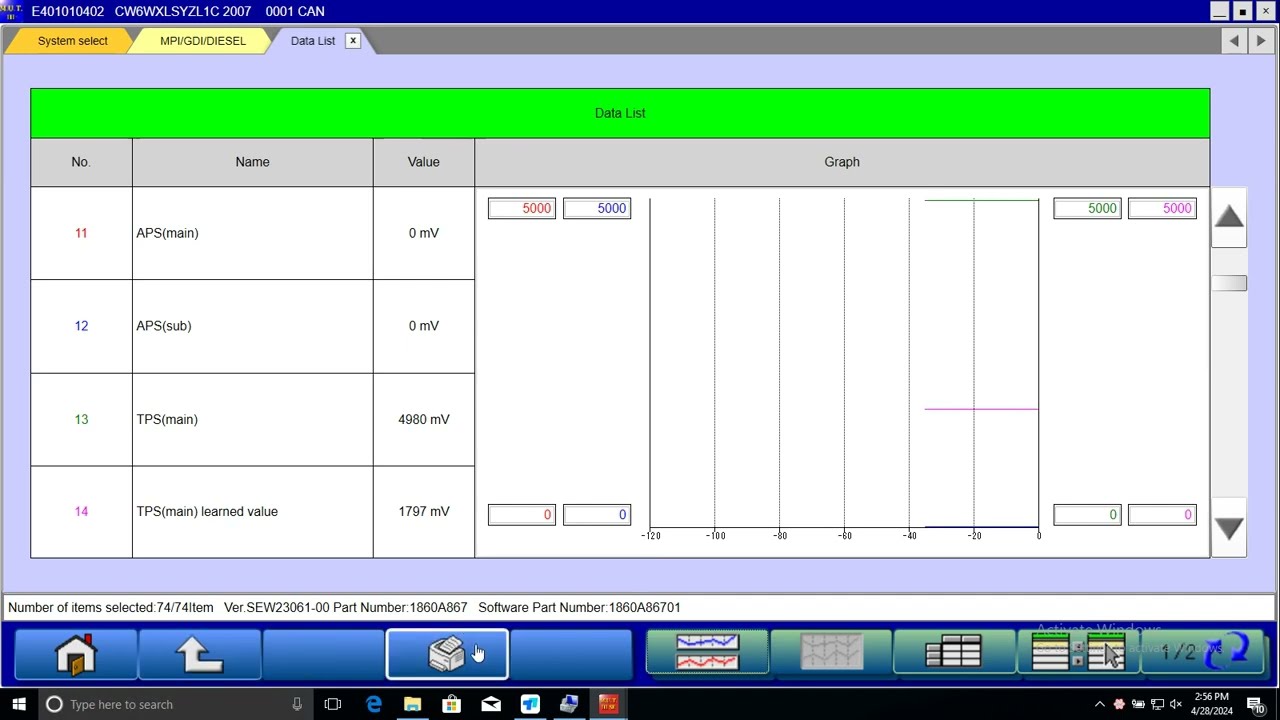
Task: Click the 4980 mV value cell
Action: (424, 419)
